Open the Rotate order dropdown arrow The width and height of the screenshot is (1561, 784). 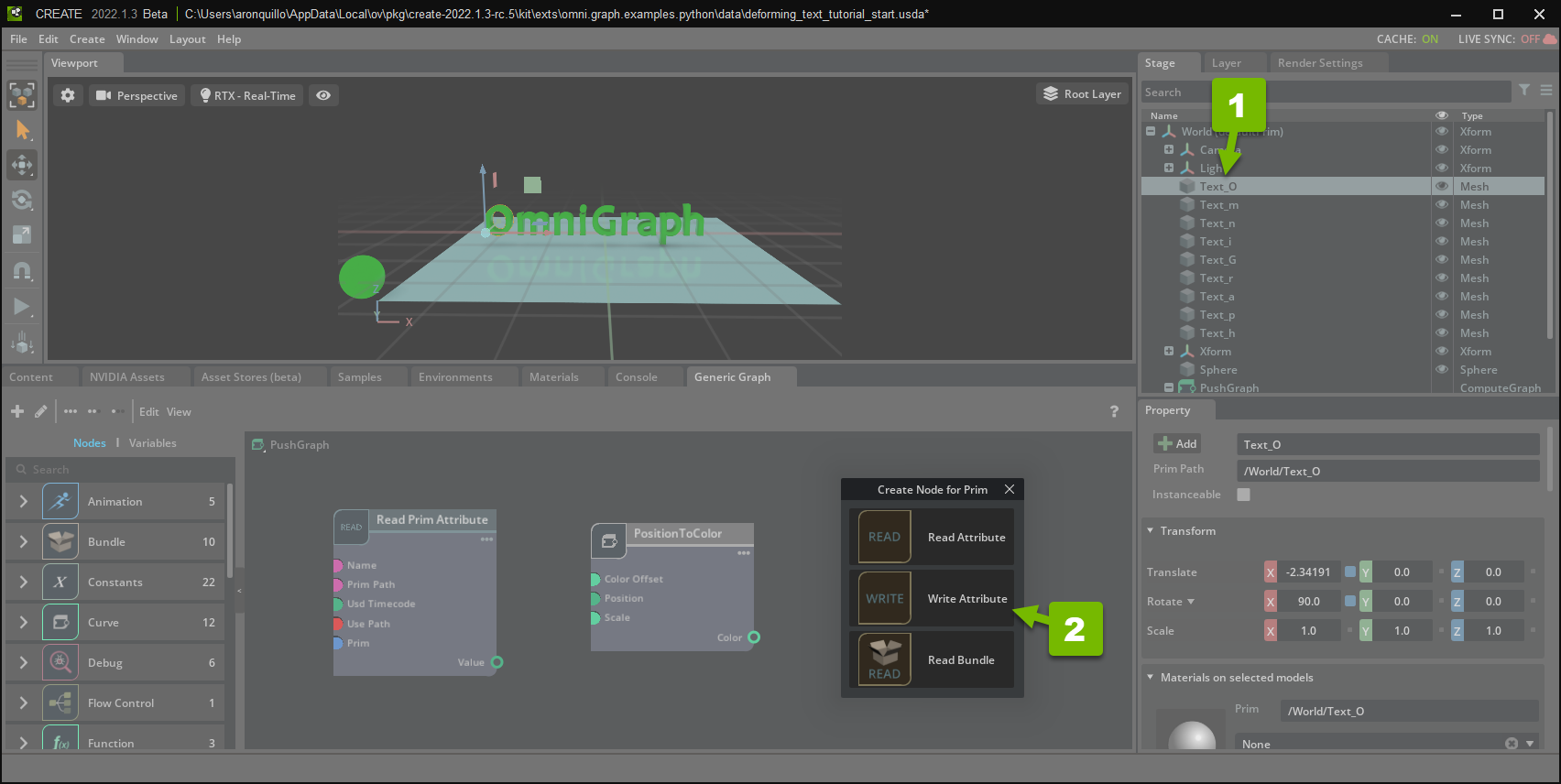coord(1191,602)
